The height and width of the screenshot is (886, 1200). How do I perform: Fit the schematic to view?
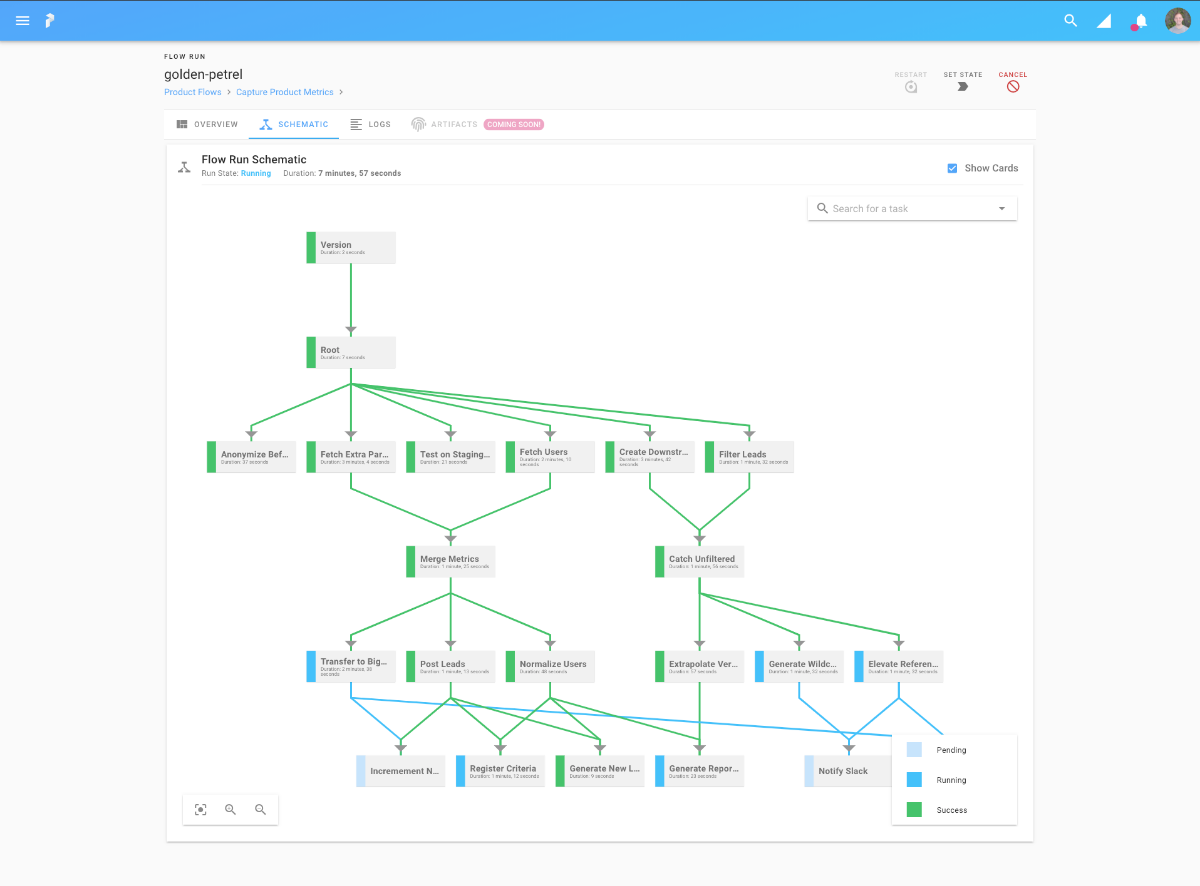pyautogui.click(x=200, y=810)
